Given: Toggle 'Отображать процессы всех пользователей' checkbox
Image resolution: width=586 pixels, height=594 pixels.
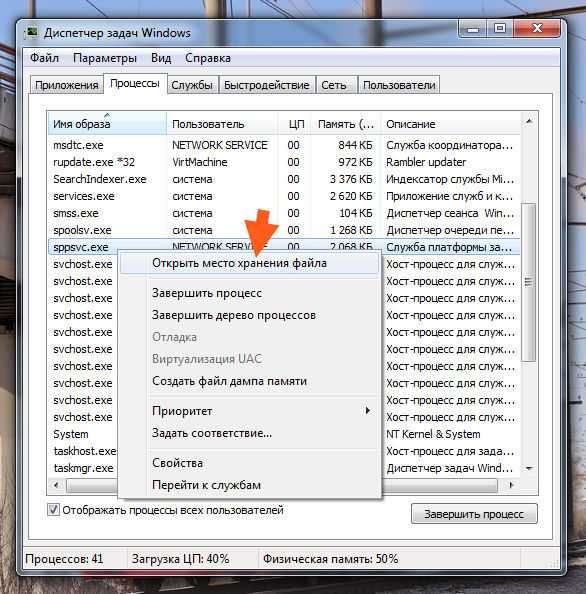Looking at the screenshot, I should tap(53, 510).
